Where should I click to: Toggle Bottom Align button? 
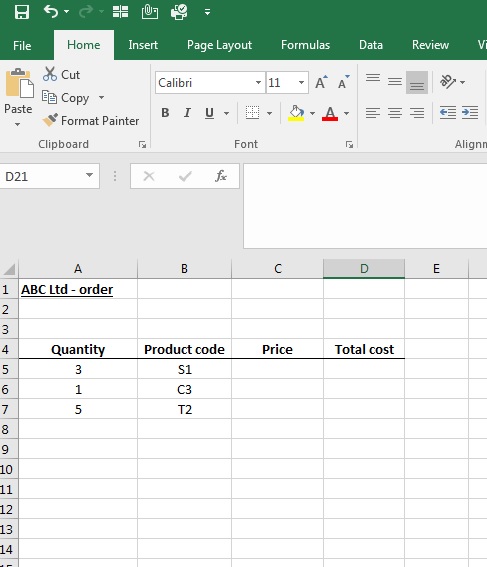(x=416, y=82)
